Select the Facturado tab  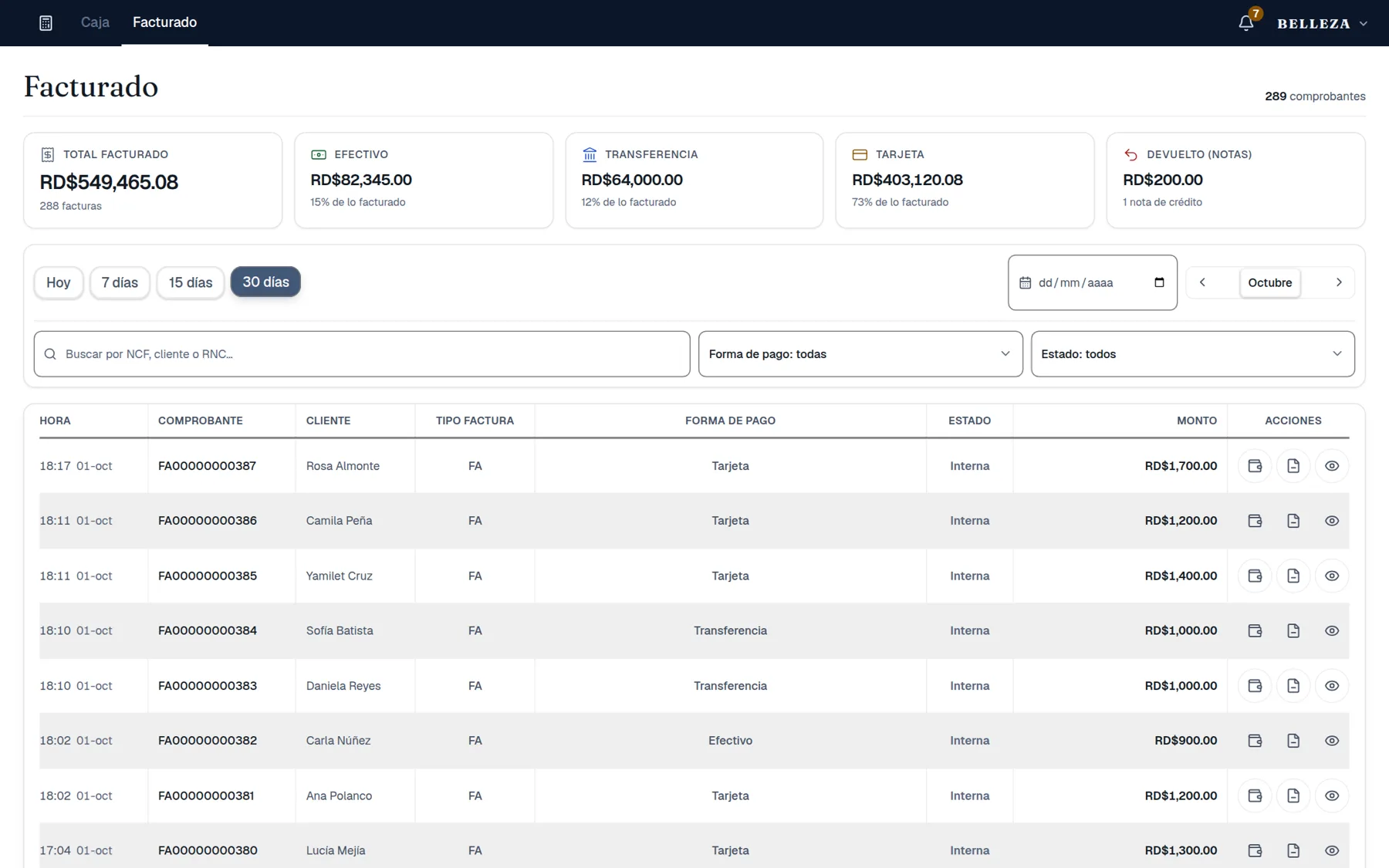tap(164, 22)
